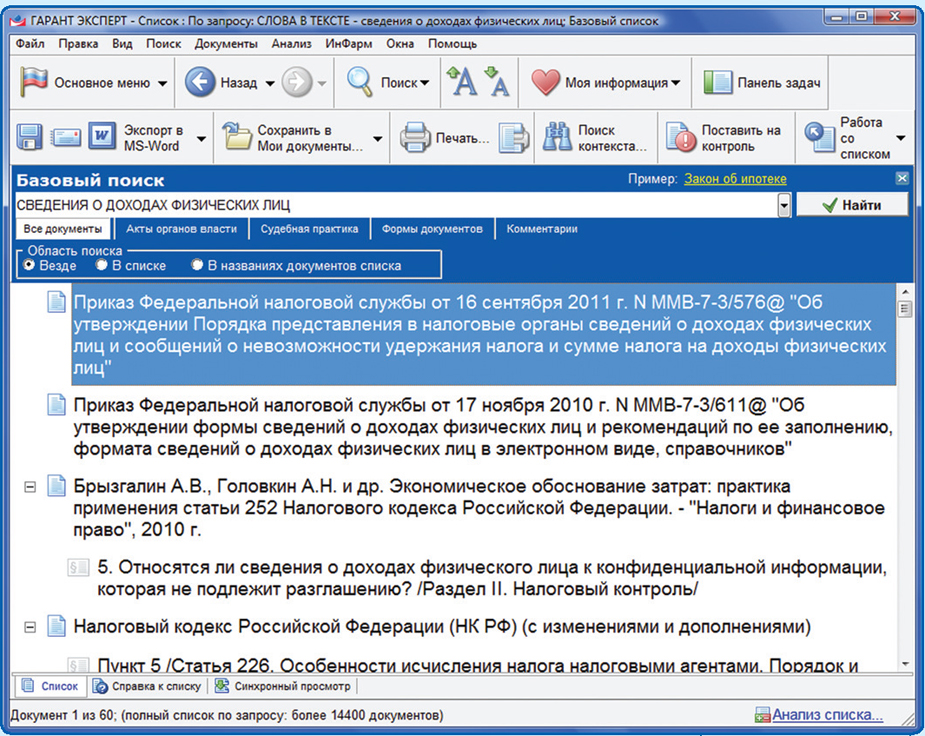Click the binoculars Поиск контекста icon
Image resolution: width=925 pixels, height=736 pixels.
pos(556,138)
